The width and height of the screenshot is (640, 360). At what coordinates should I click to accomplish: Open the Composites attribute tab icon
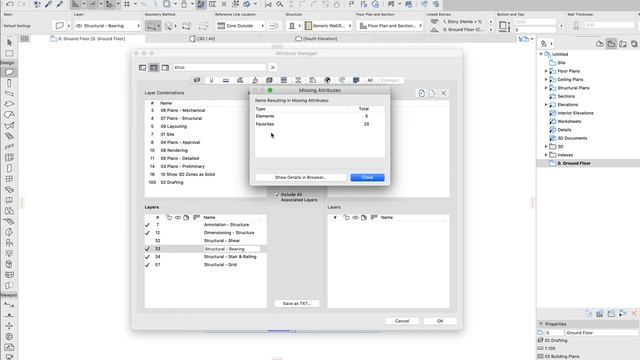(284, 80)
